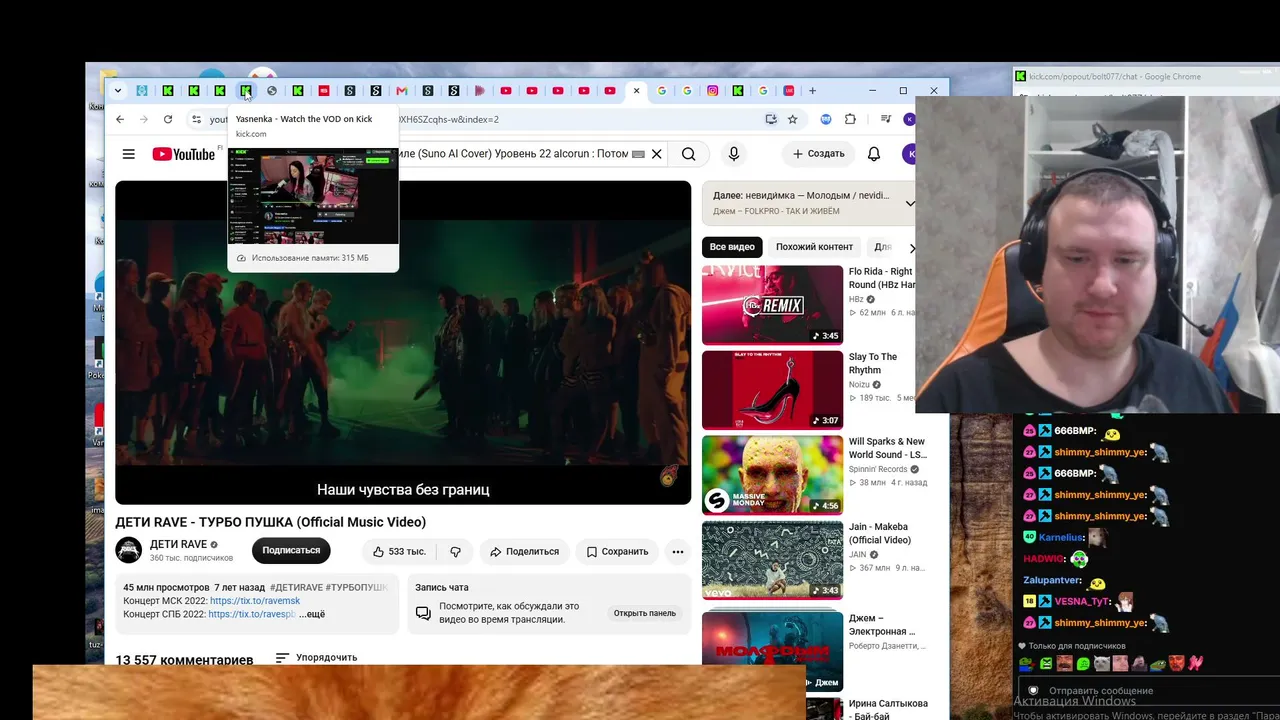This screenshot has height=720, width=1280.
Task: Select the Все видео filter chip
Action: pyautogui.click(x=732, y=247)
